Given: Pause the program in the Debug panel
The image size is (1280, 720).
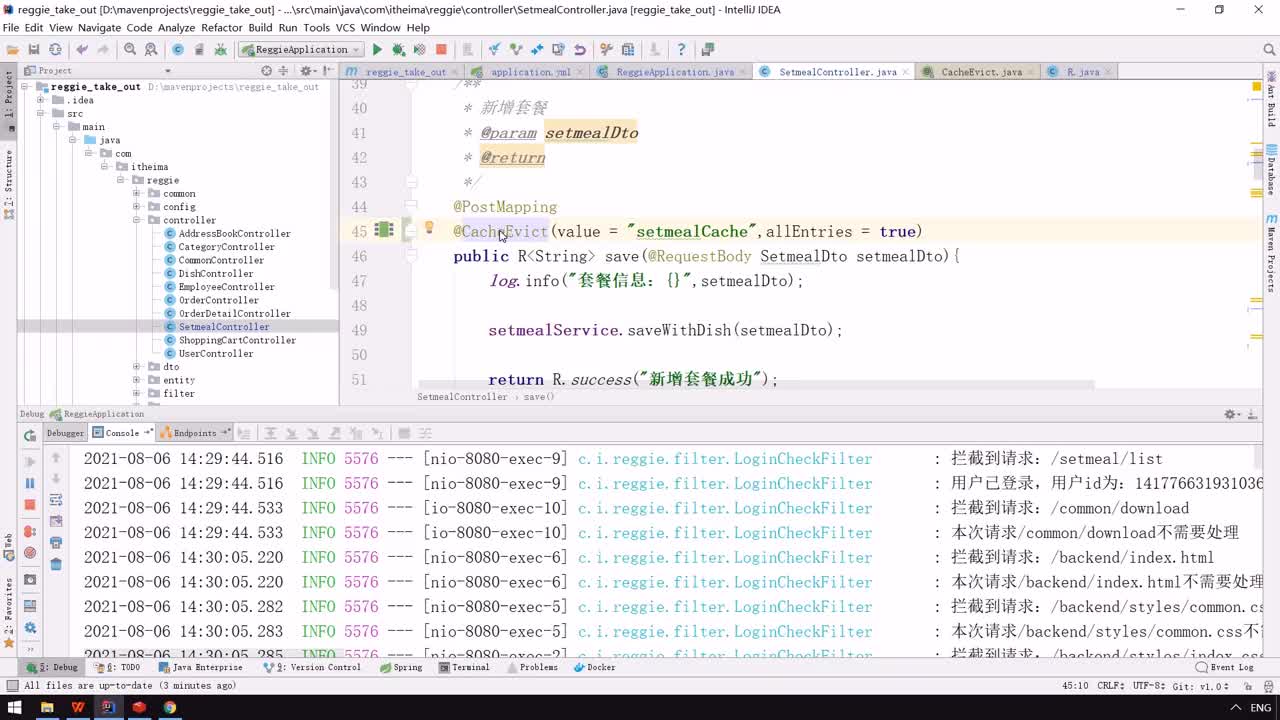Looking at the screenshot, I should coord(30,483).
